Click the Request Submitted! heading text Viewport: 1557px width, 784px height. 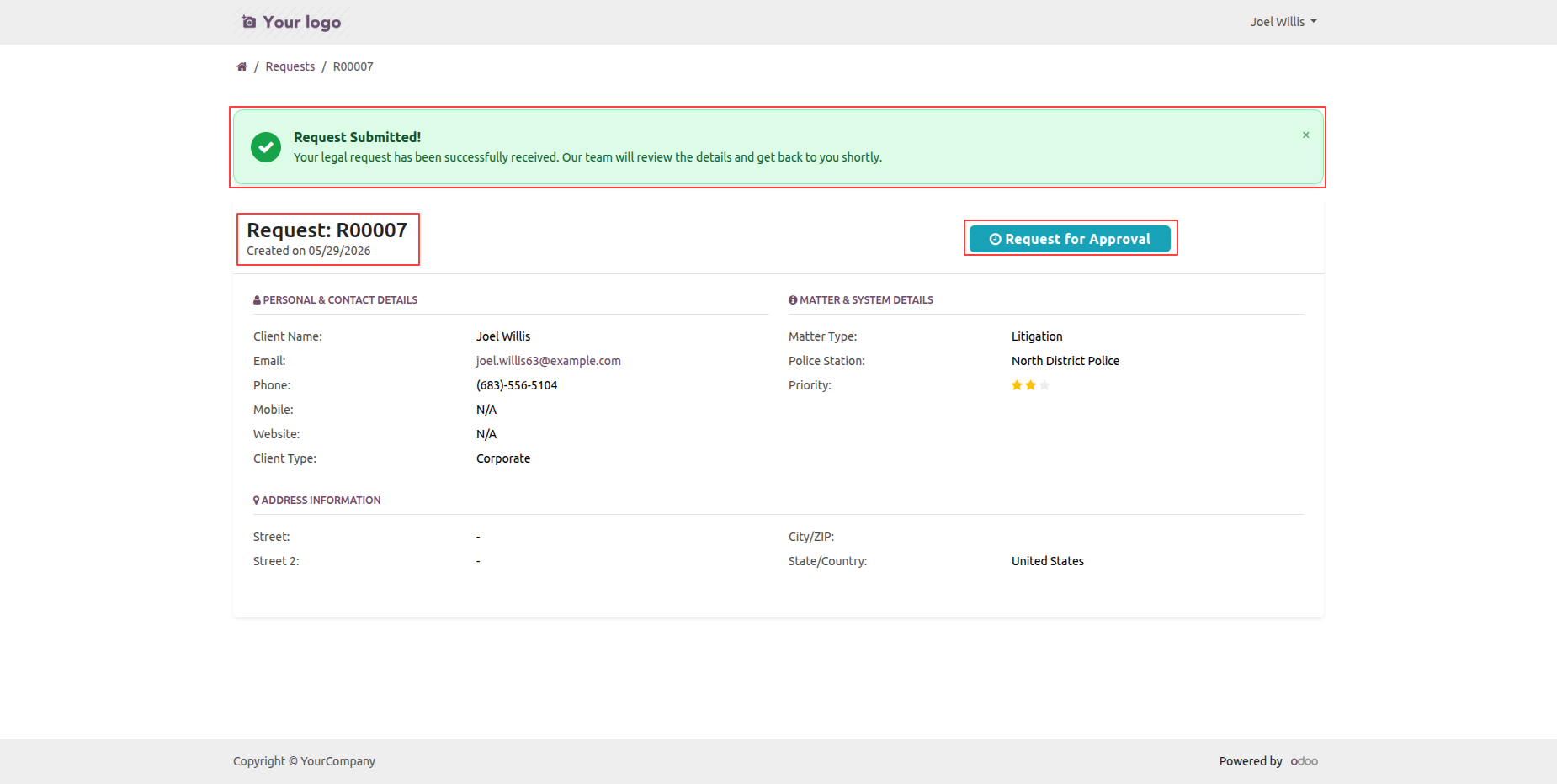[357, 137]
